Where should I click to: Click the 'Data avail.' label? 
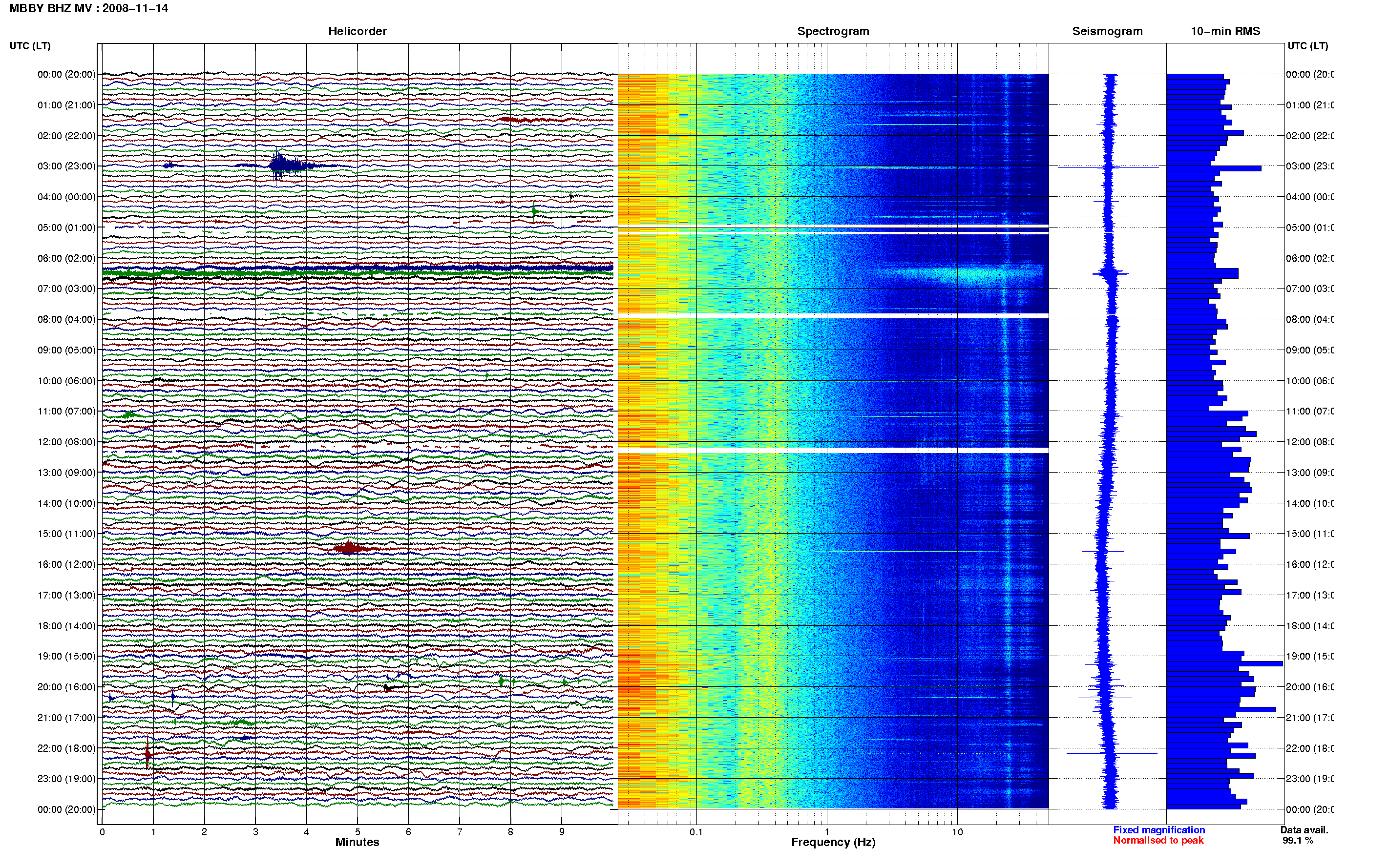[x=1304, y=829]
